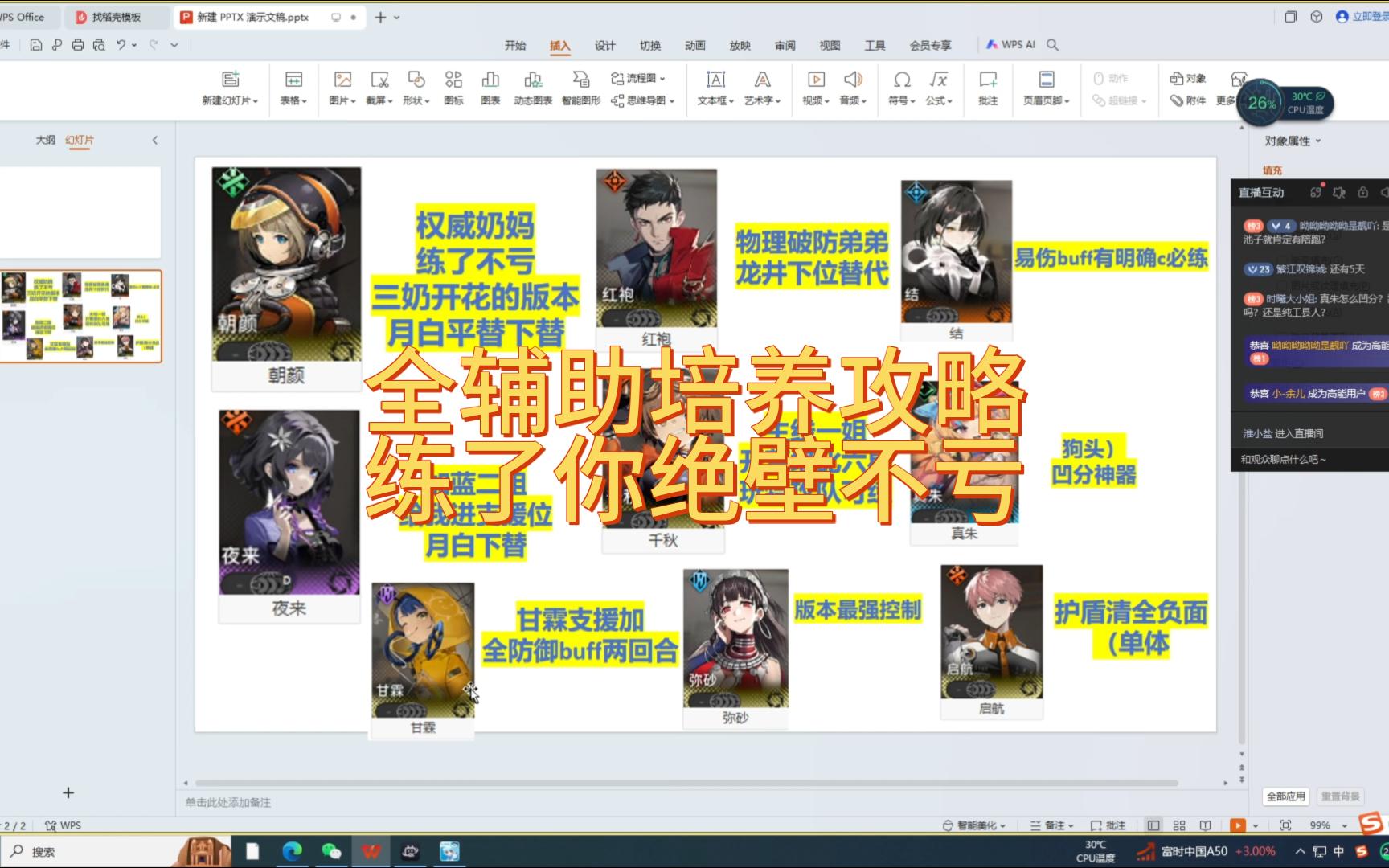
Task: Click the 智能图形 smart graphic icon
Action: coord(581,80)
